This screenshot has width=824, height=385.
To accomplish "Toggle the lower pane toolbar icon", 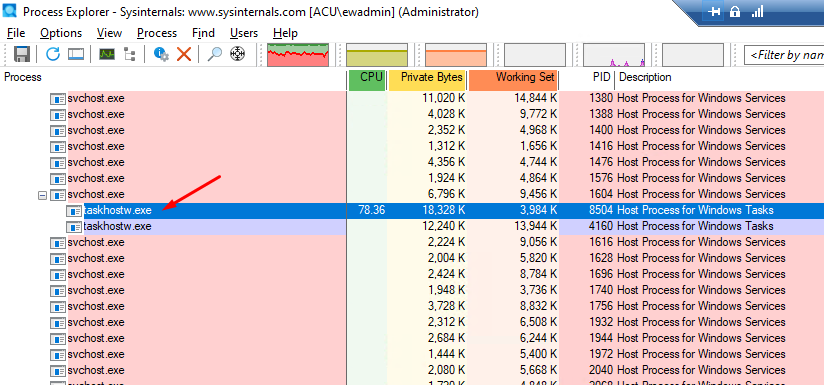I will coord(76,54).
